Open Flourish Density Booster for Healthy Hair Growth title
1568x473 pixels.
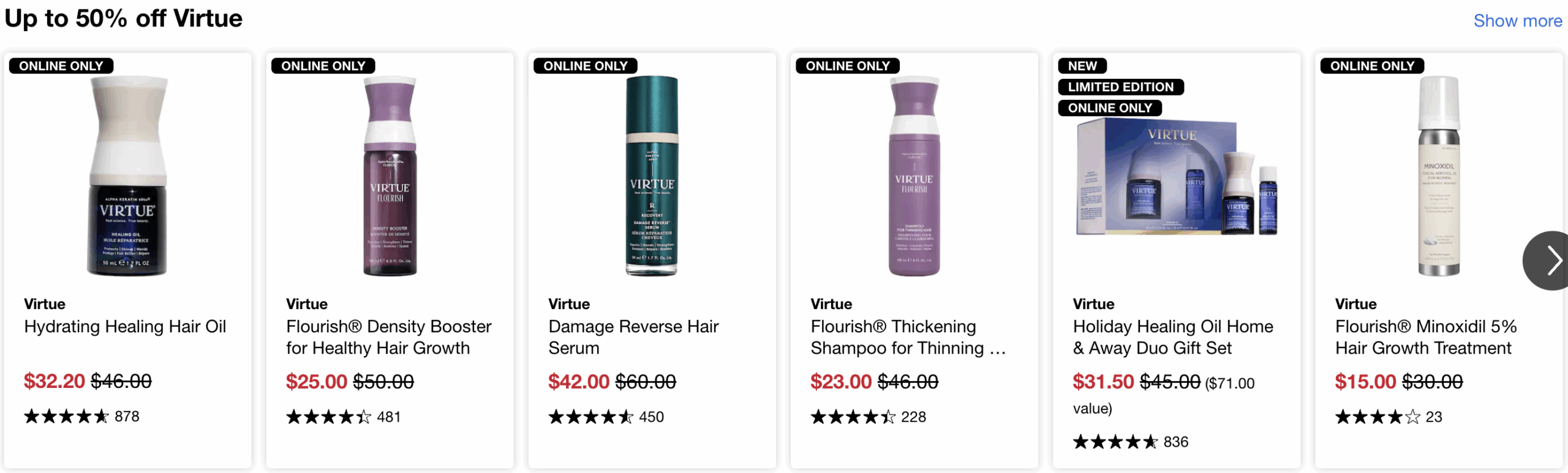(389, 337)
